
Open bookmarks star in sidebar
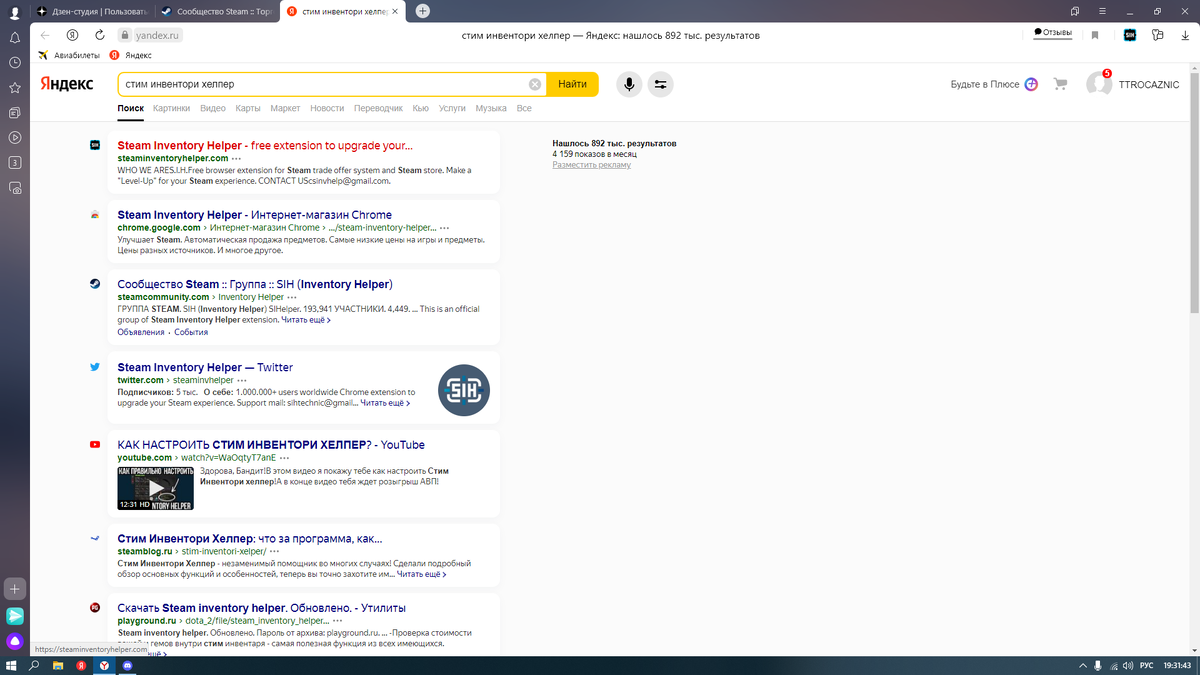click(15, 87)
